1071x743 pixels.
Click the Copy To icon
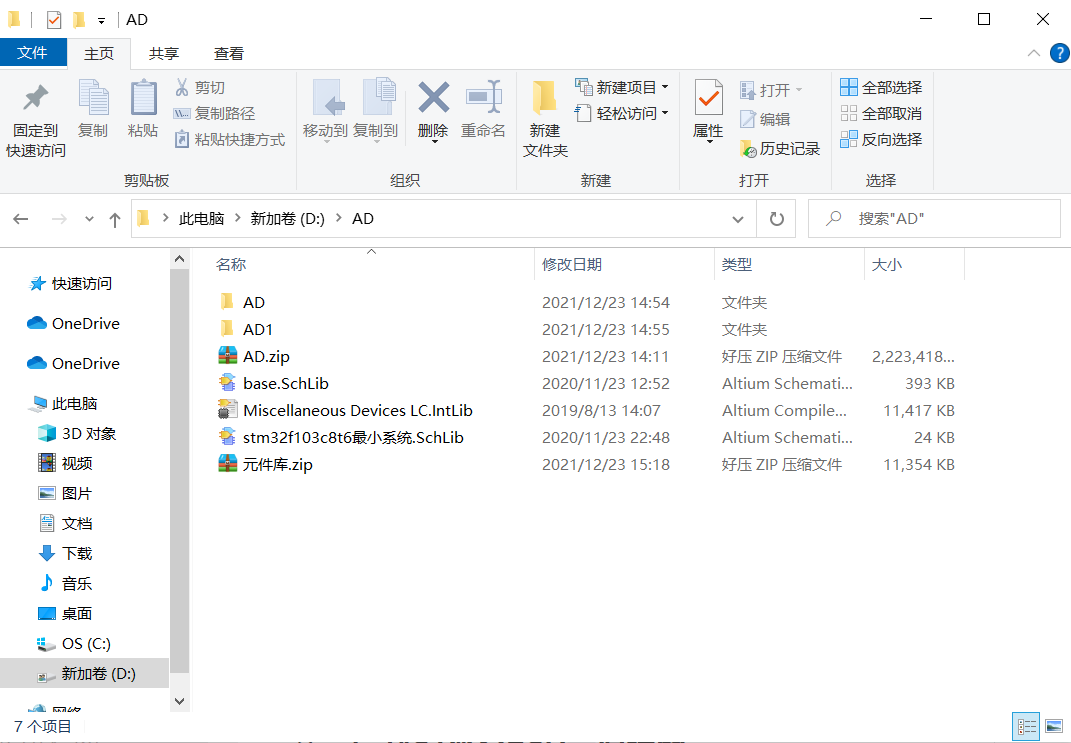379,98
